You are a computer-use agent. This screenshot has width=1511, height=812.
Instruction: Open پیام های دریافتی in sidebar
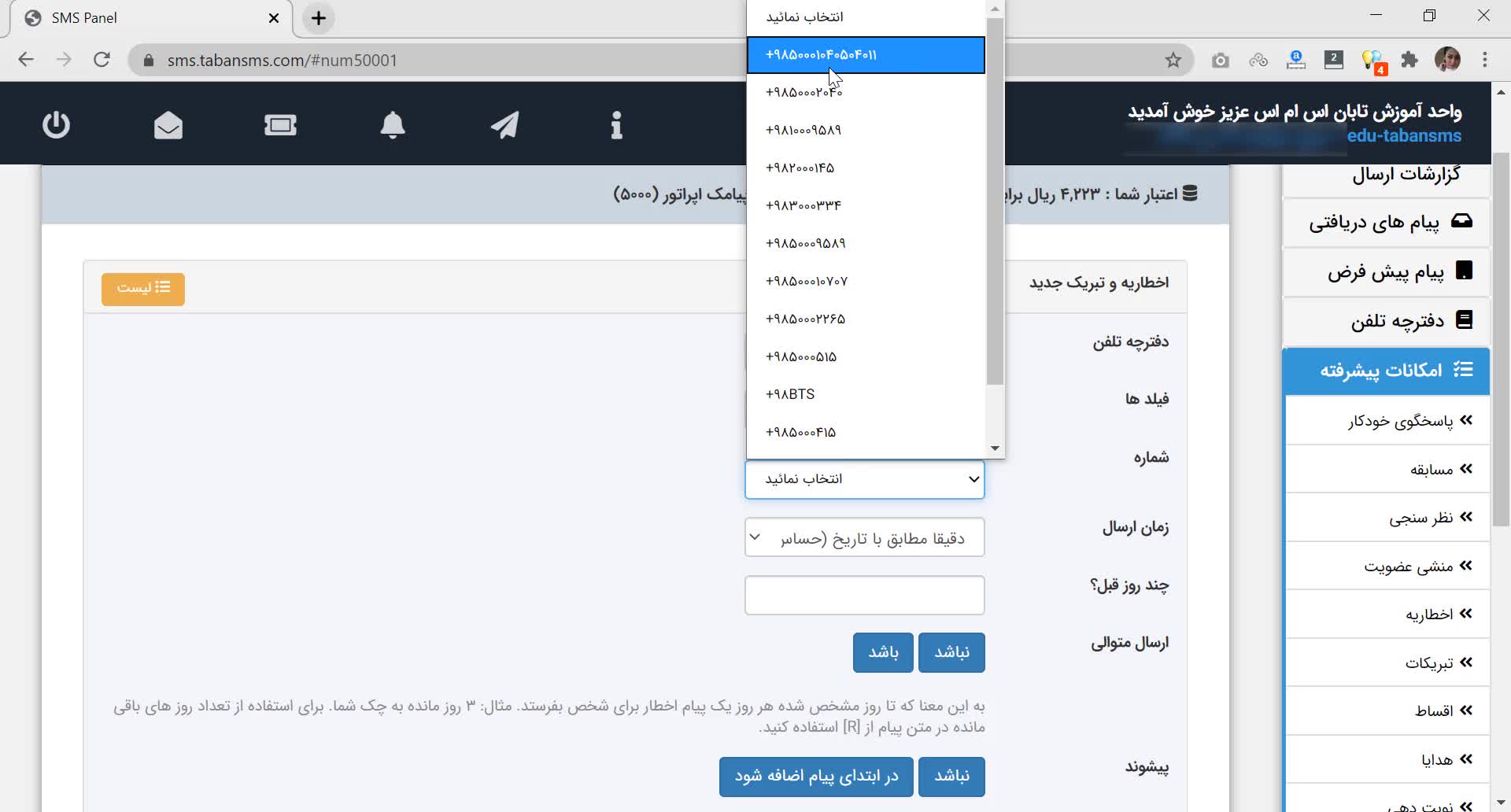[1387, 223]
